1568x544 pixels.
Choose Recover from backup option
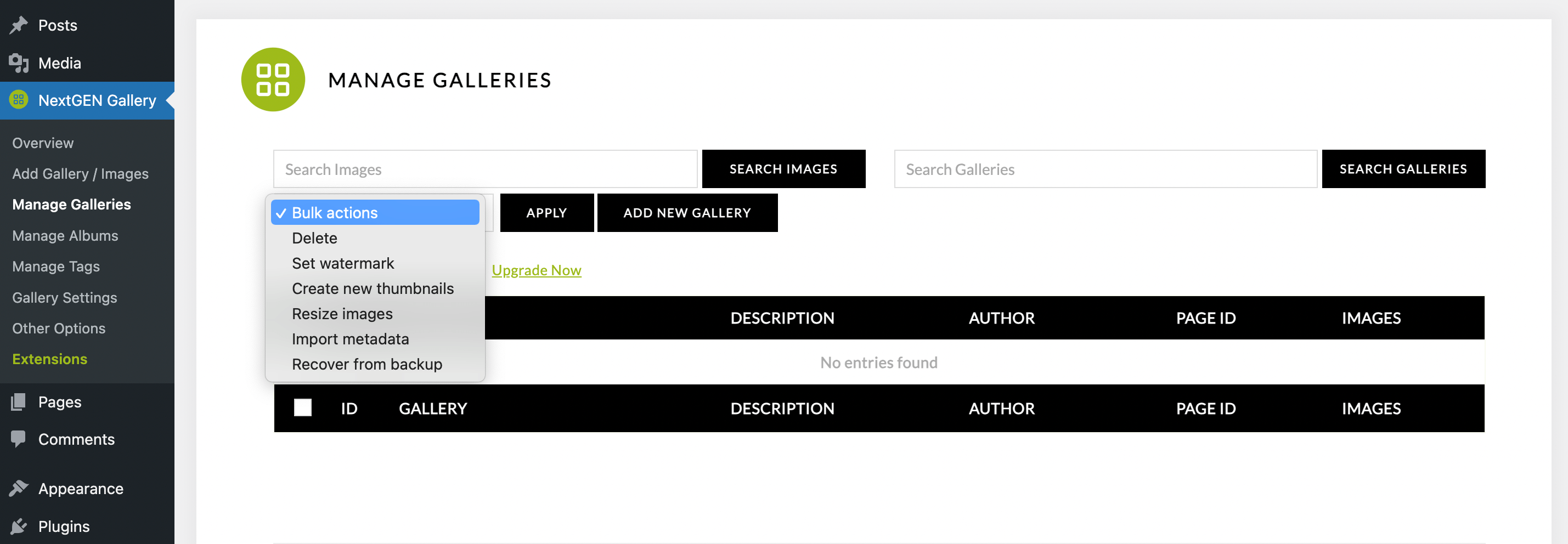pos(367,365)
